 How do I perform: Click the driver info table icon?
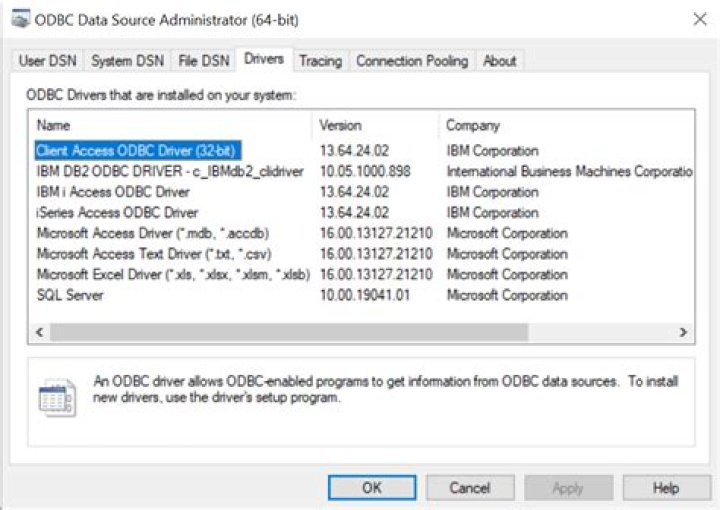point(57,397)
